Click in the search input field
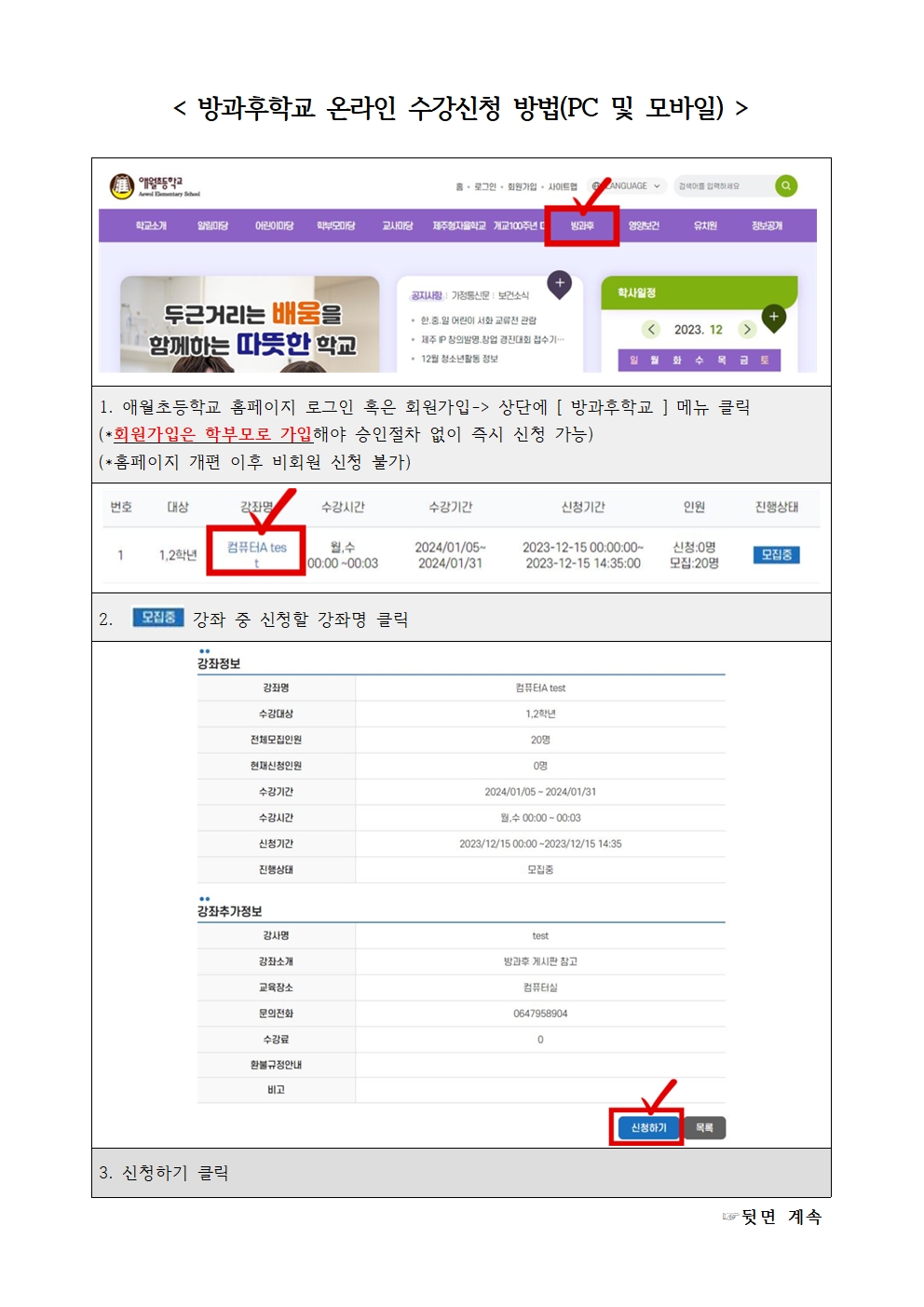The height and width of the screenshot is (1307, 924). pos(722,186)
